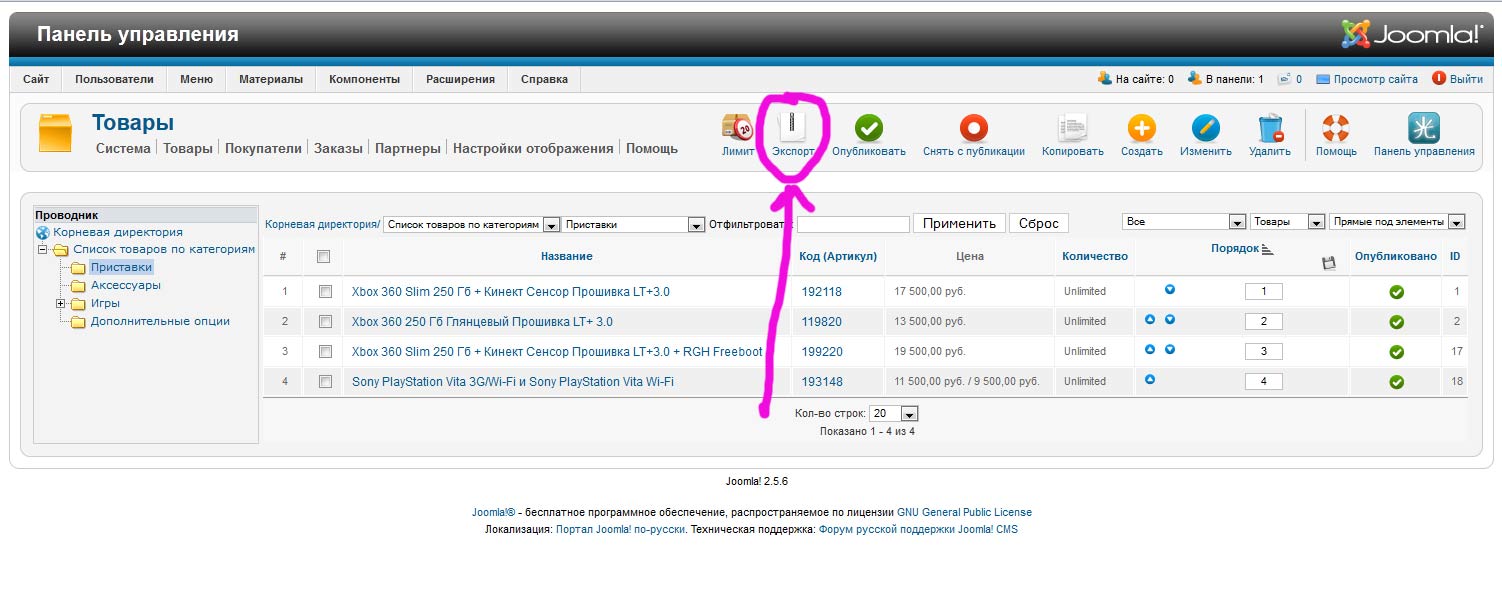This screenshot has width=1502, height=609.
Task: Toggle published status of product ID 18
Action: click(1397, 382)
